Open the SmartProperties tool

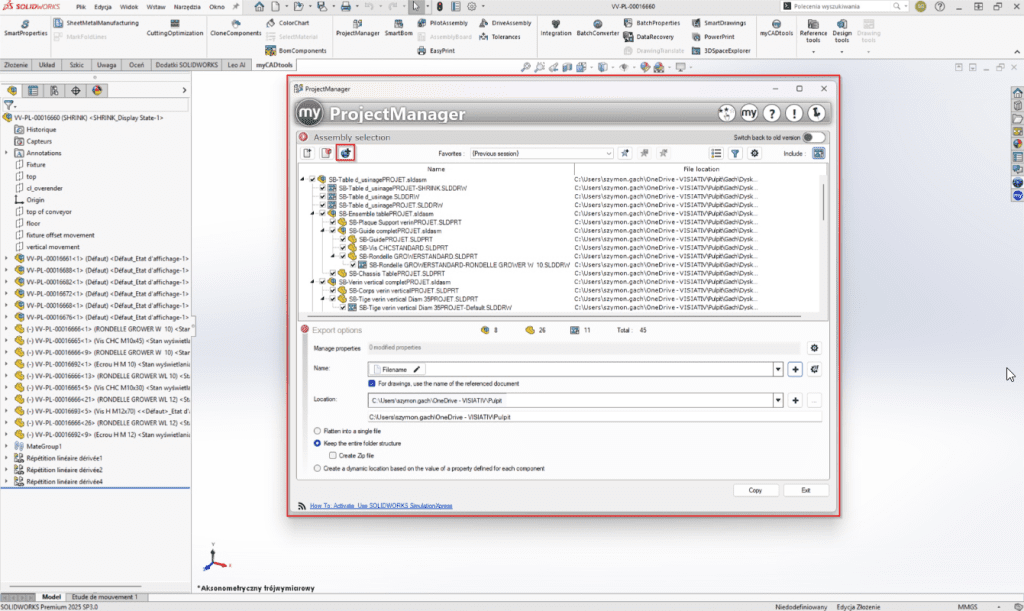click(25, 27)
